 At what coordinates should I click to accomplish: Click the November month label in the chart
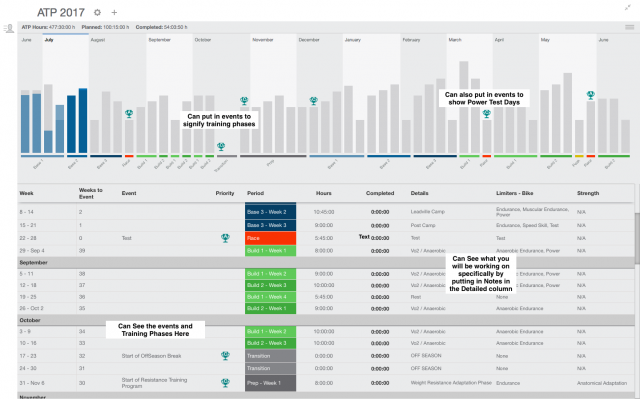[263, 40]
